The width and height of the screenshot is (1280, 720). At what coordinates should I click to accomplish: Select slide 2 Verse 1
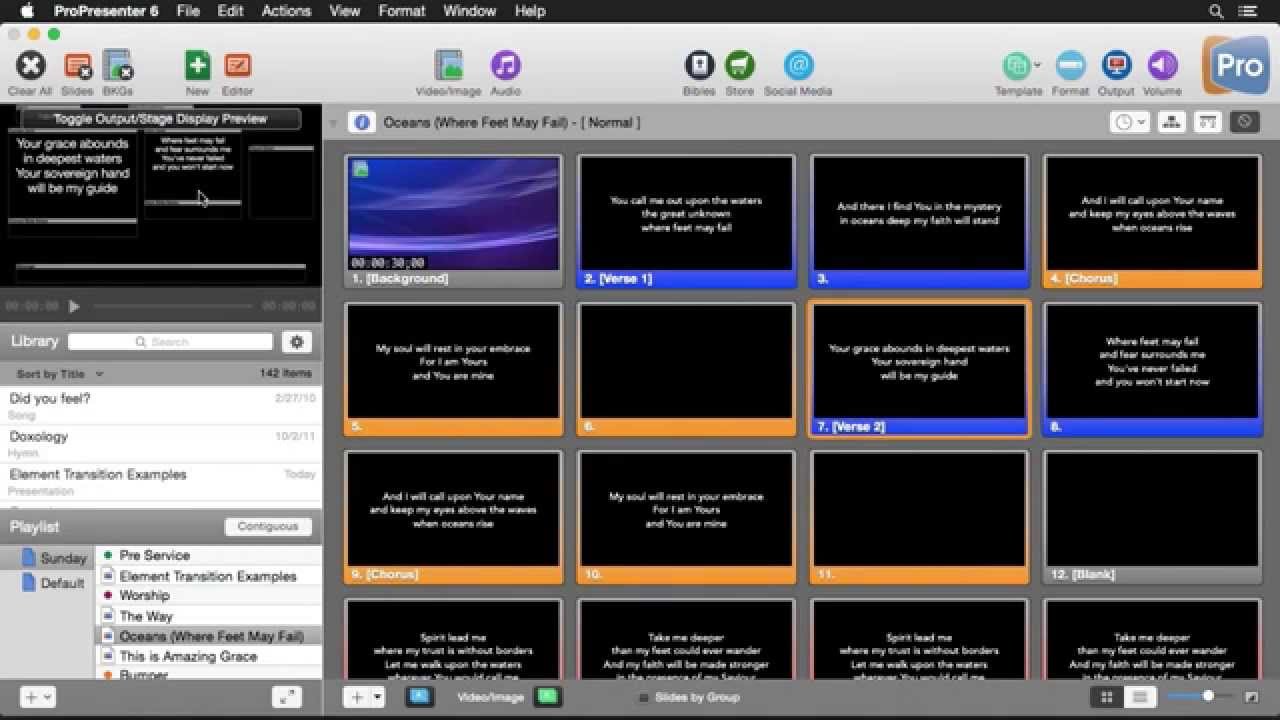(687, 221)
